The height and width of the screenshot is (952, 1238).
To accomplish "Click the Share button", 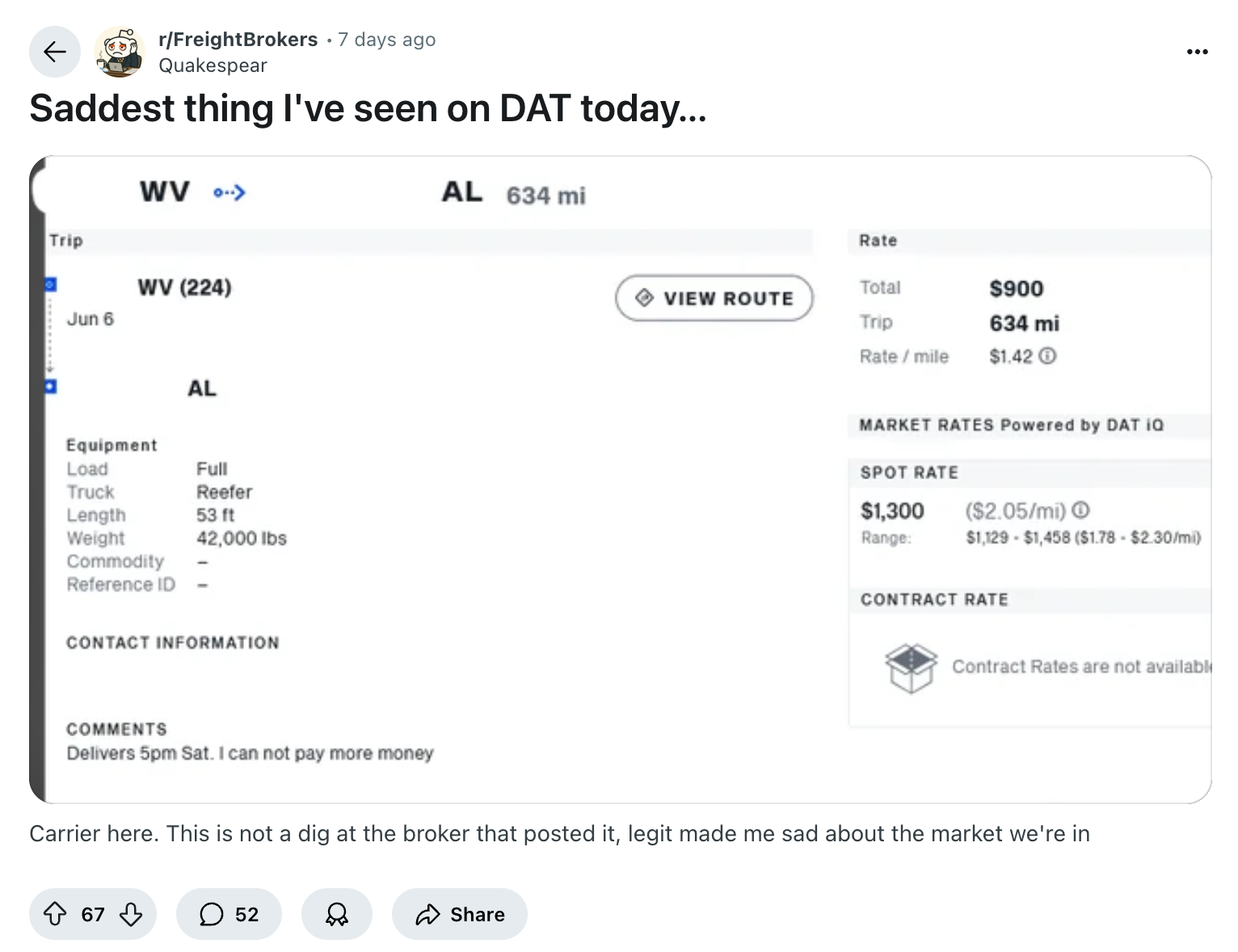I will pyautogui.click(x=460, y=914).
